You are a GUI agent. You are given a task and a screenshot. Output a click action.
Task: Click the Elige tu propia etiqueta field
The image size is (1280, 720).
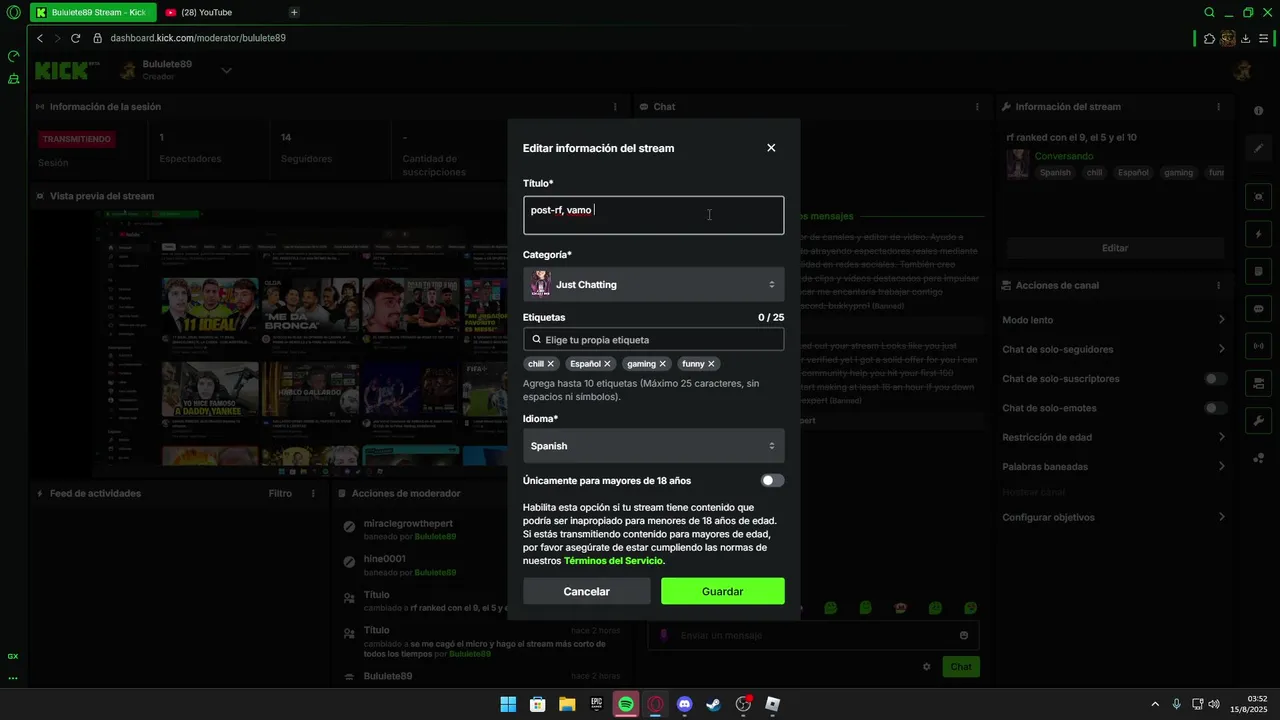click(653, 340)
